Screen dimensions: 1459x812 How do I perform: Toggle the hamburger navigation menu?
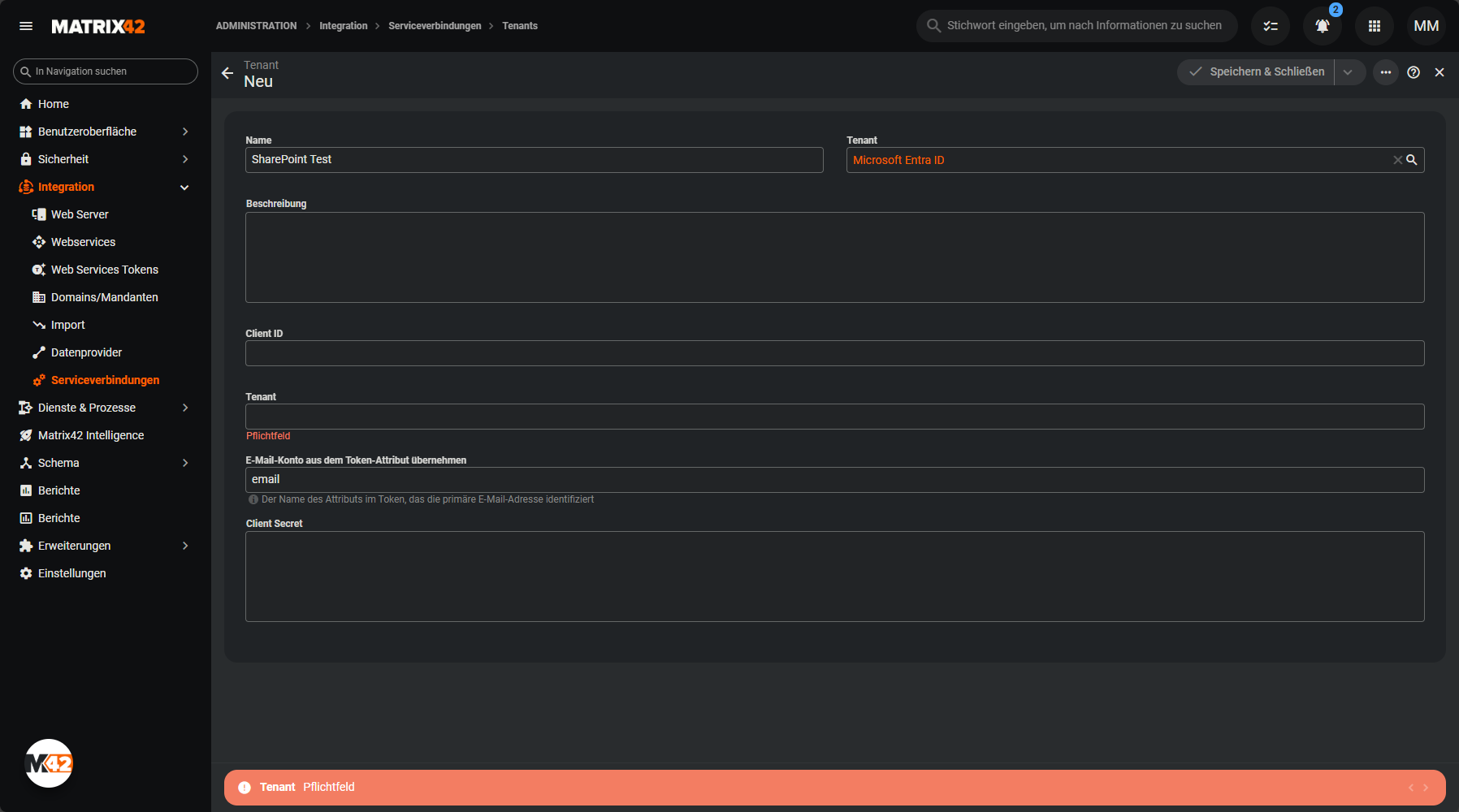click(x=26, y=26)
